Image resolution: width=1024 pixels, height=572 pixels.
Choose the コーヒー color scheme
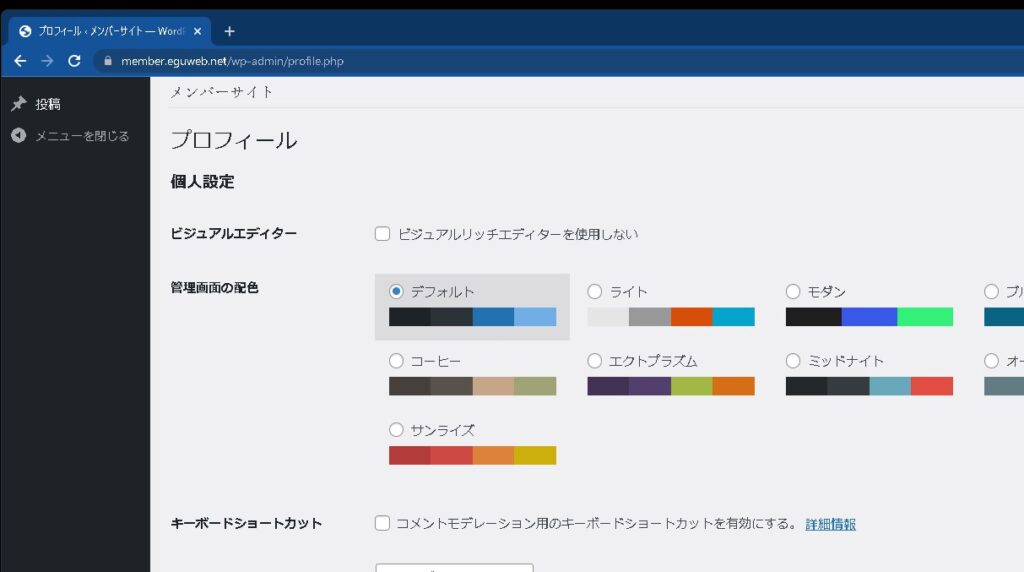396,361
